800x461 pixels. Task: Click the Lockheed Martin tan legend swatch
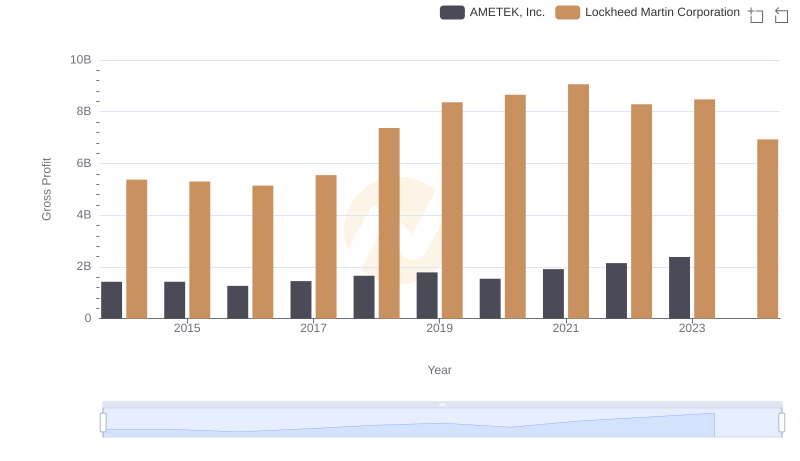point(567,12)
